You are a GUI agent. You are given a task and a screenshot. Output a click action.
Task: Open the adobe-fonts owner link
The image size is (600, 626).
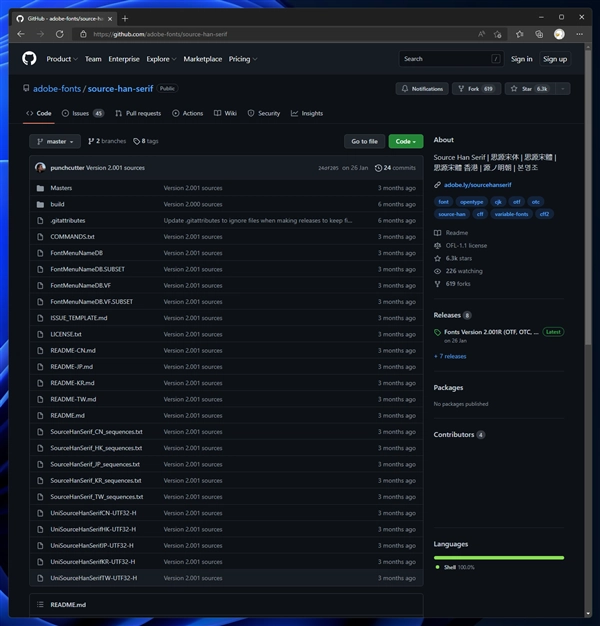click(x=57, y=89)
